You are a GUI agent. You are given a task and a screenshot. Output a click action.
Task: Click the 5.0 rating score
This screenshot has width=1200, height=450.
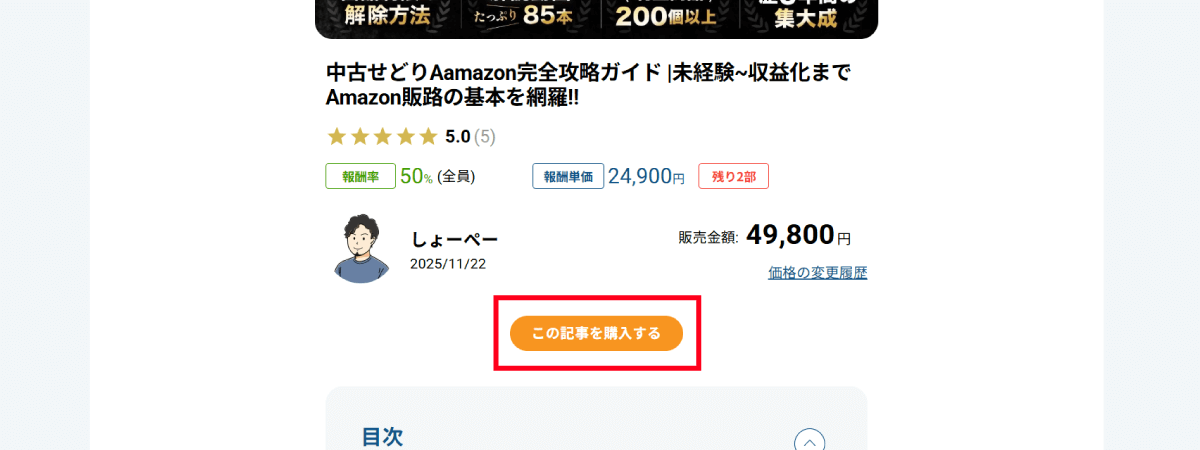tap(458, 136)
